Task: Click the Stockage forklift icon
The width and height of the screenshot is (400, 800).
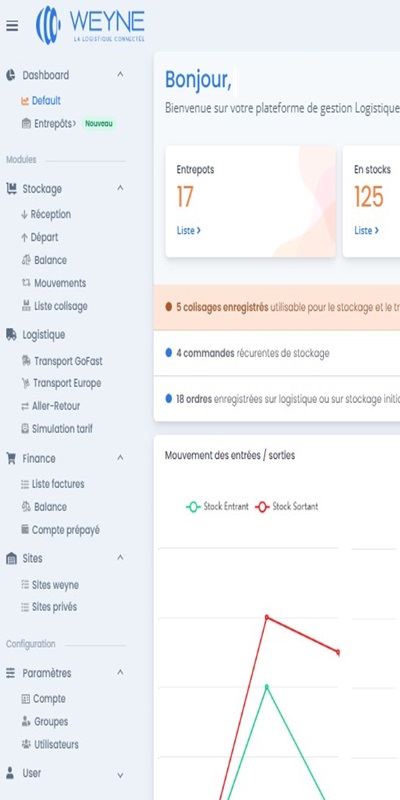Action: 11,189
